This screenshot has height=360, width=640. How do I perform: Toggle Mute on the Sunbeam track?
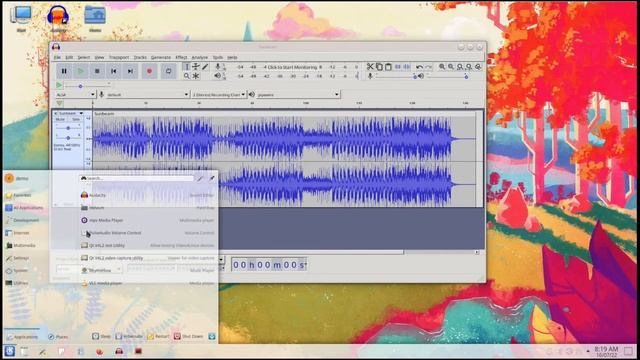(x=60, y=119)
